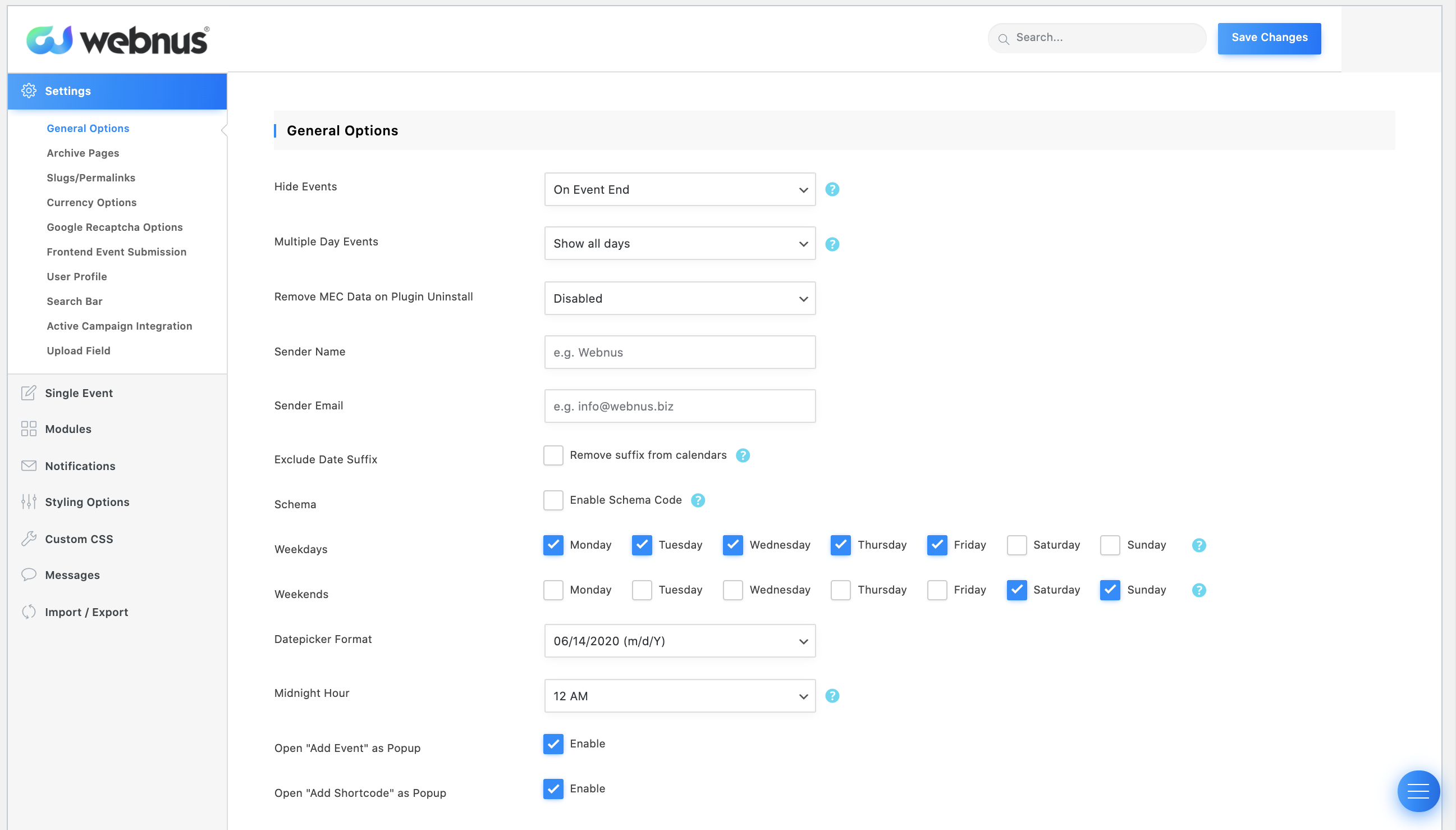Open Single Event via its pencil icon

pyautogui.click(x=29, y=393)
